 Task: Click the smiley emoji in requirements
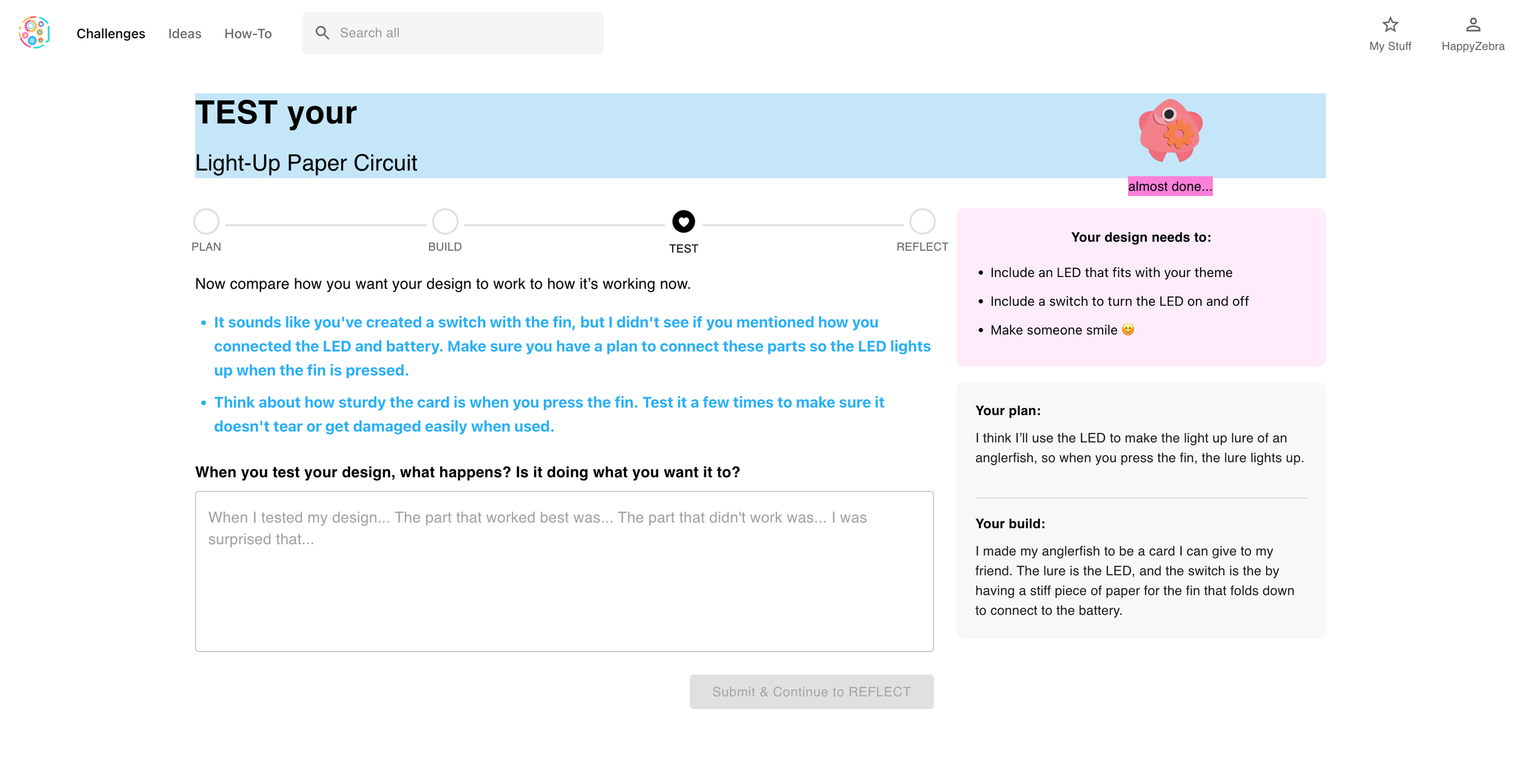pos(1128,329)
